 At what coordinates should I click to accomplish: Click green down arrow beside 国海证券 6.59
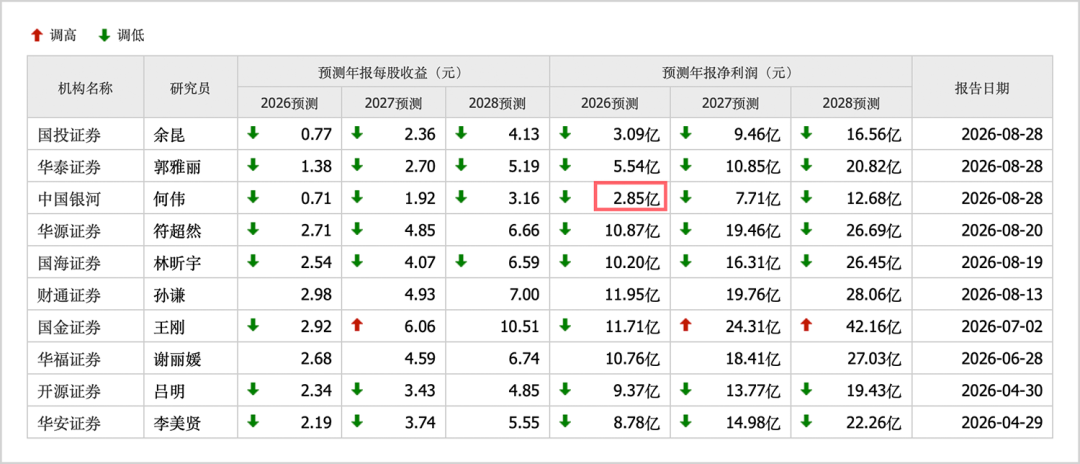pos(461,262)
